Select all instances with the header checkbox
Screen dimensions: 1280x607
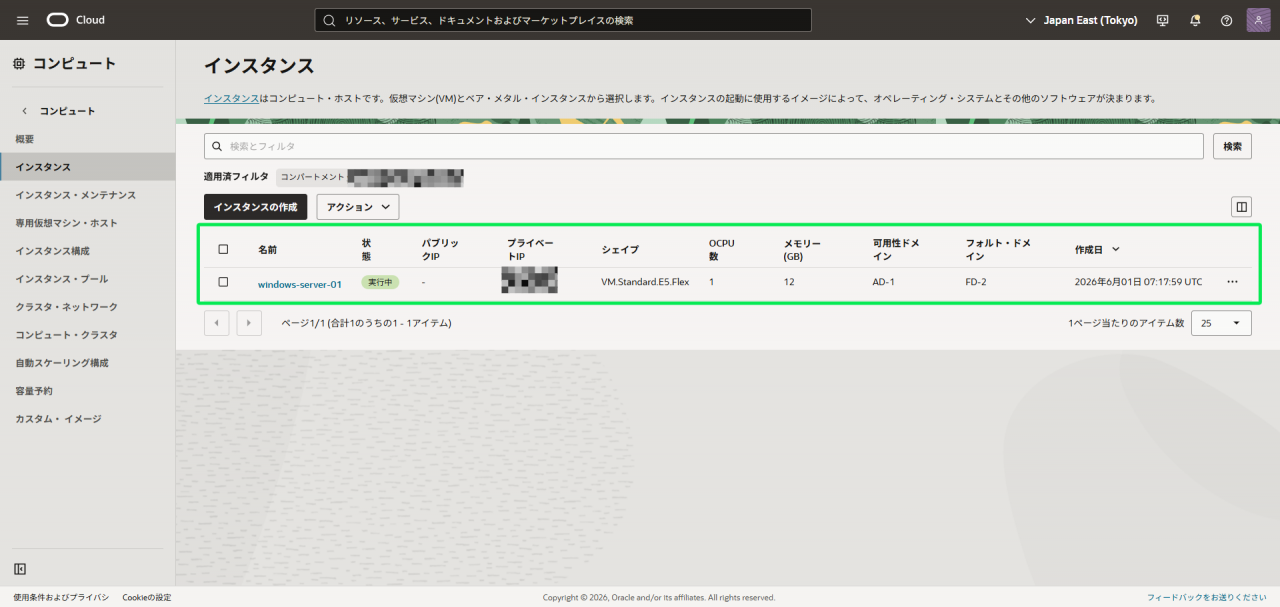click(223, 249)
